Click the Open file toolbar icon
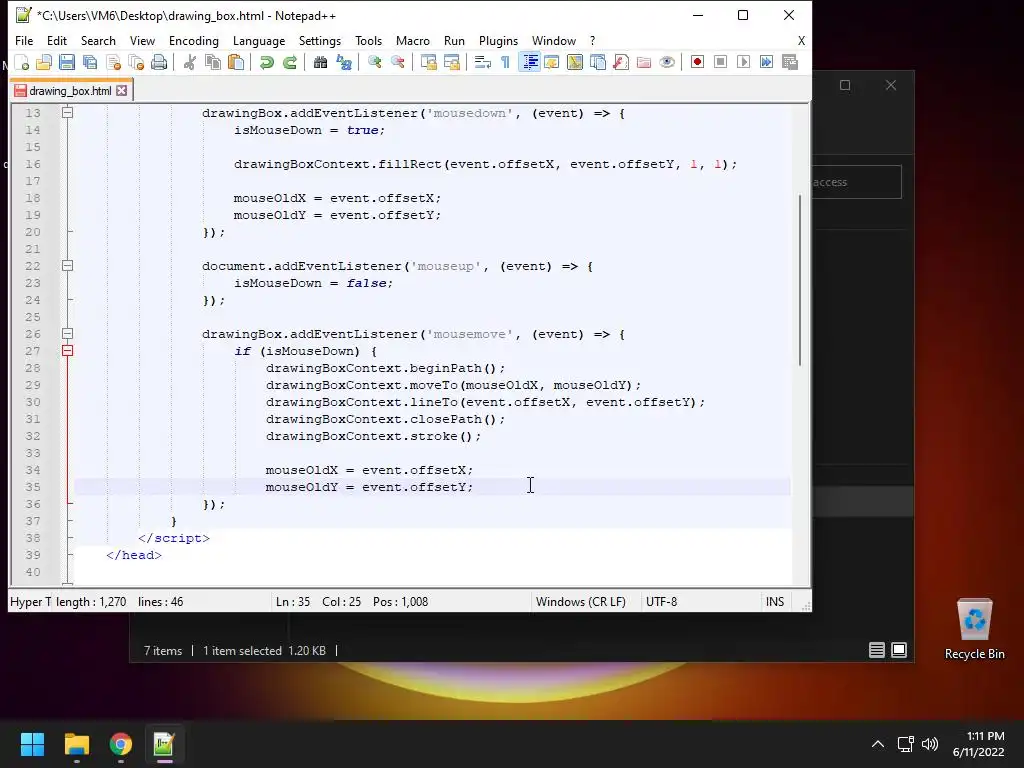1024x768 pixels. pyautogui.click(x=44, y=62)
